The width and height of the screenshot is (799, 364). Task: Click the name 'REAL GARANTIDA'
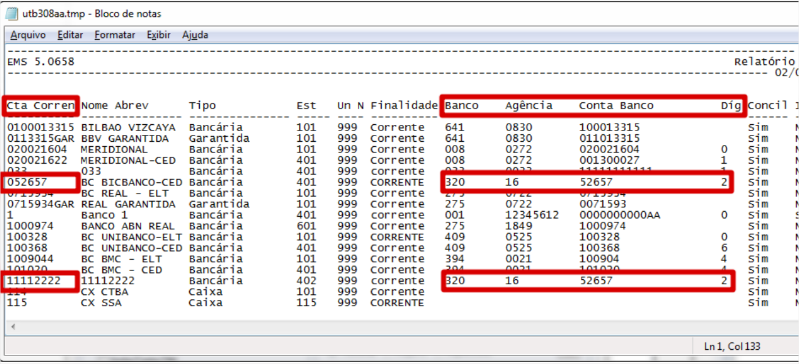point(128,204)
